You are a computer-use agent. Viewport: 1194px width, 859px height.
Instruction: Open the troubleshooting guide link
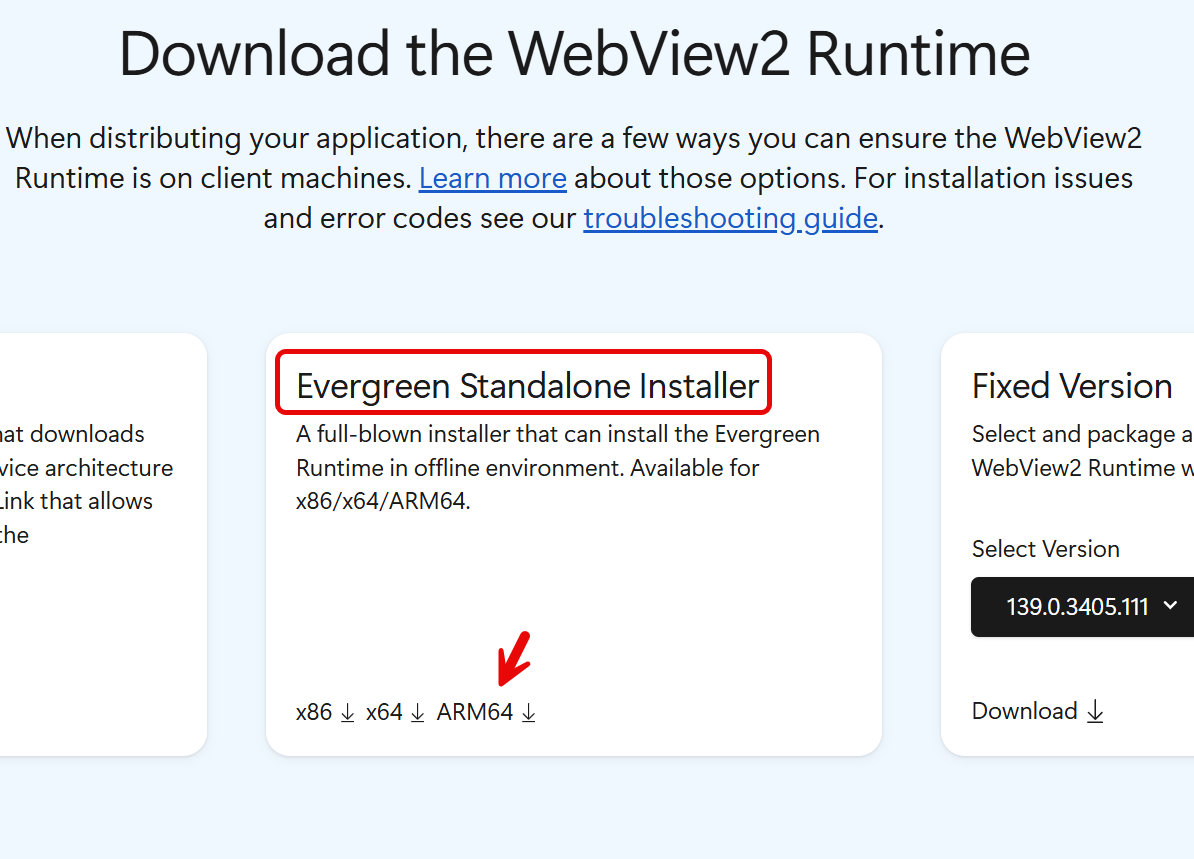click(730, 218)
